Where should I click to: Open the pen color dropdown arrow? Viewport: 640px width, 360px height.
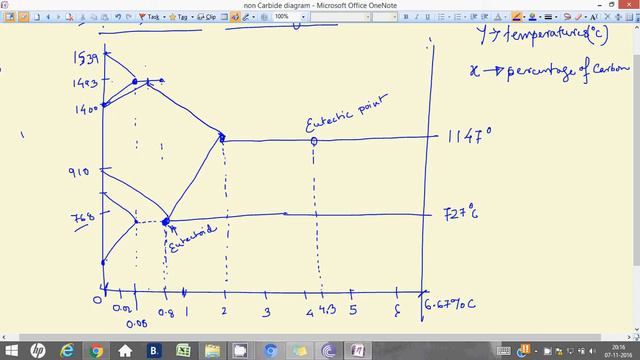coord(524,17)
